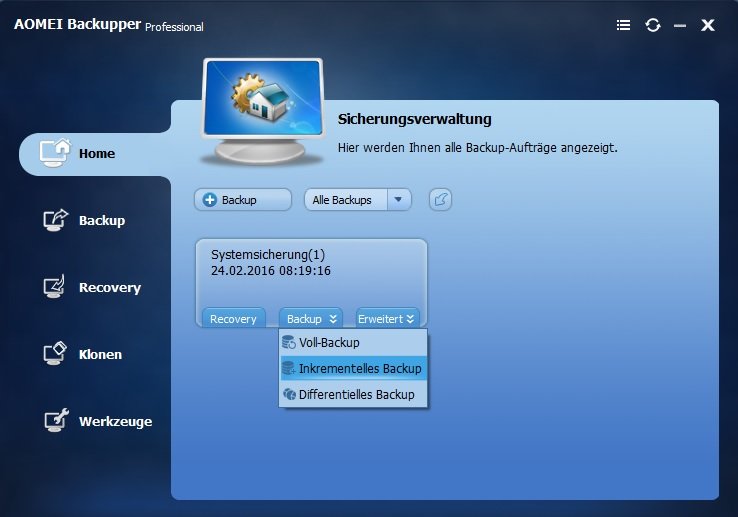Open the Werkzeuge section
Image resolution: width=738 pixels, height=517 pixels.
pyautogui.click(x=98, y=421)
